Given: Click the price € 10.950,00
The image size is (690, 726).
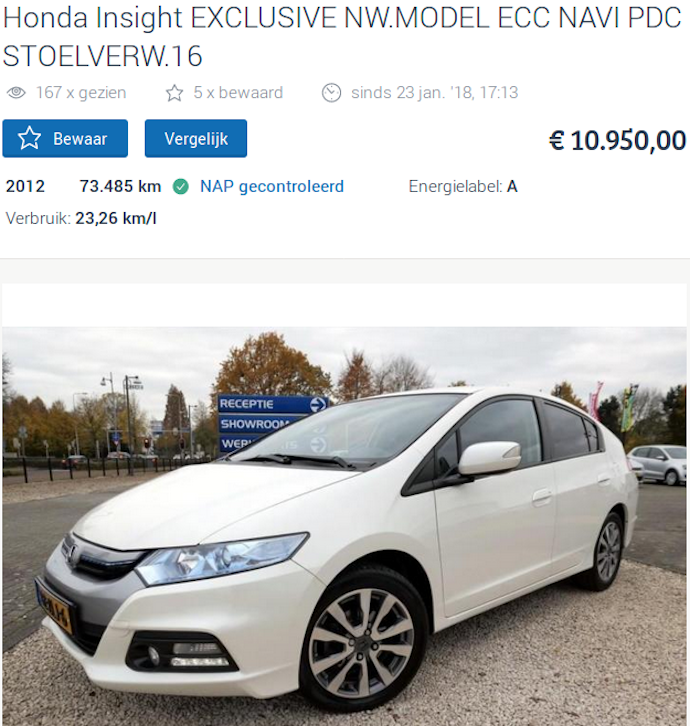Looking at the screenshot, I should 617,140.
